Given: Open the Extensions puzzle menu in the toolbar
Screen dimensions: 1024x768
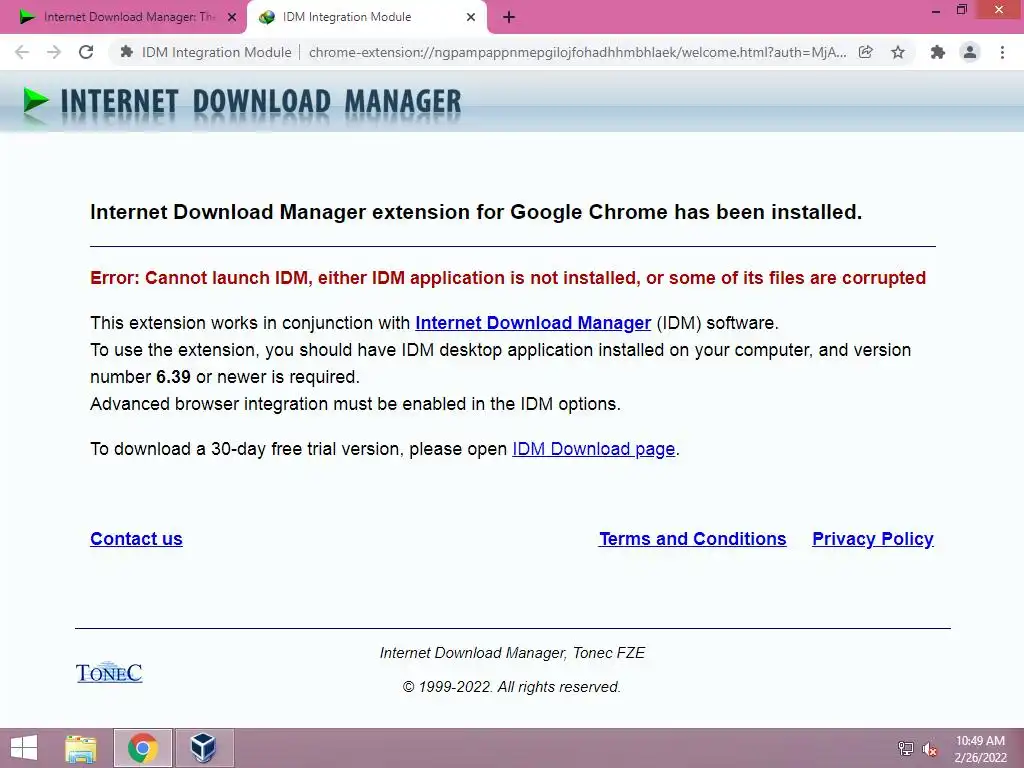Looking at the screenshot, I should [938, 52].
